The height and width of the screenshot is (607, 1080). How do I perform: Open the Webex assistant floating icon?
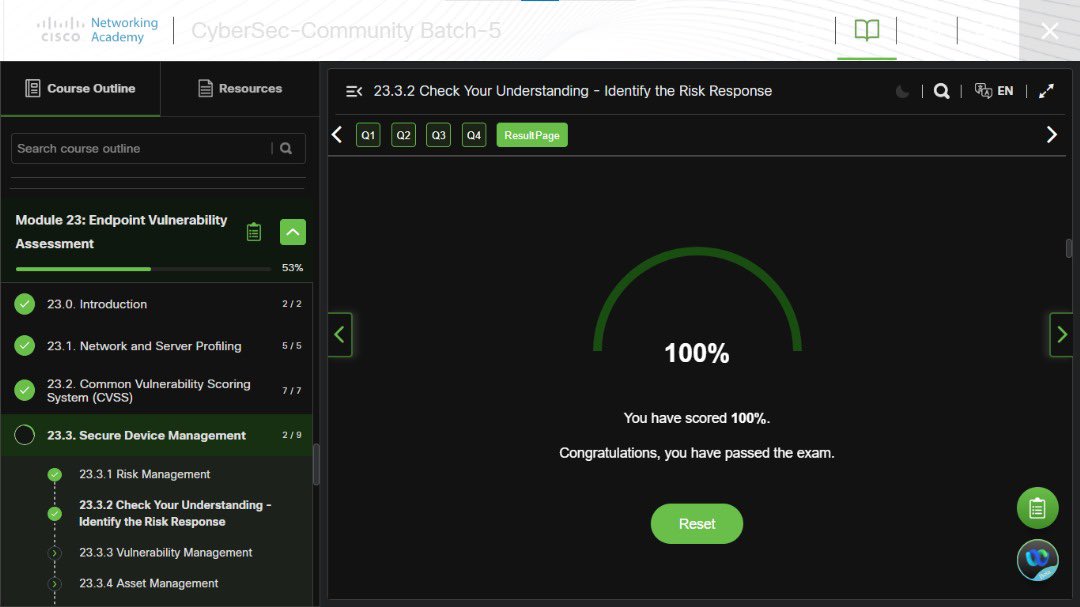(x=1037, y=559)
